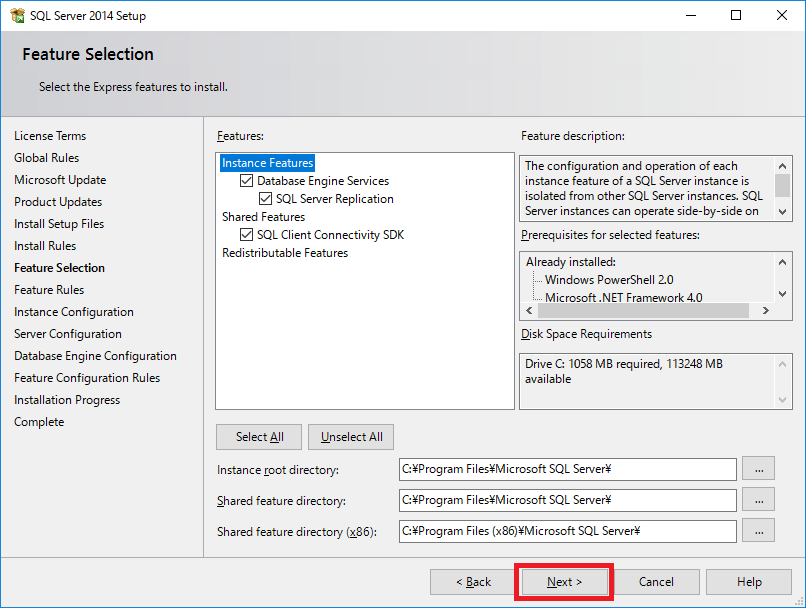Cancel the SQL Server setup
This screenshot has width=806, height=608.
pos(656,582)
